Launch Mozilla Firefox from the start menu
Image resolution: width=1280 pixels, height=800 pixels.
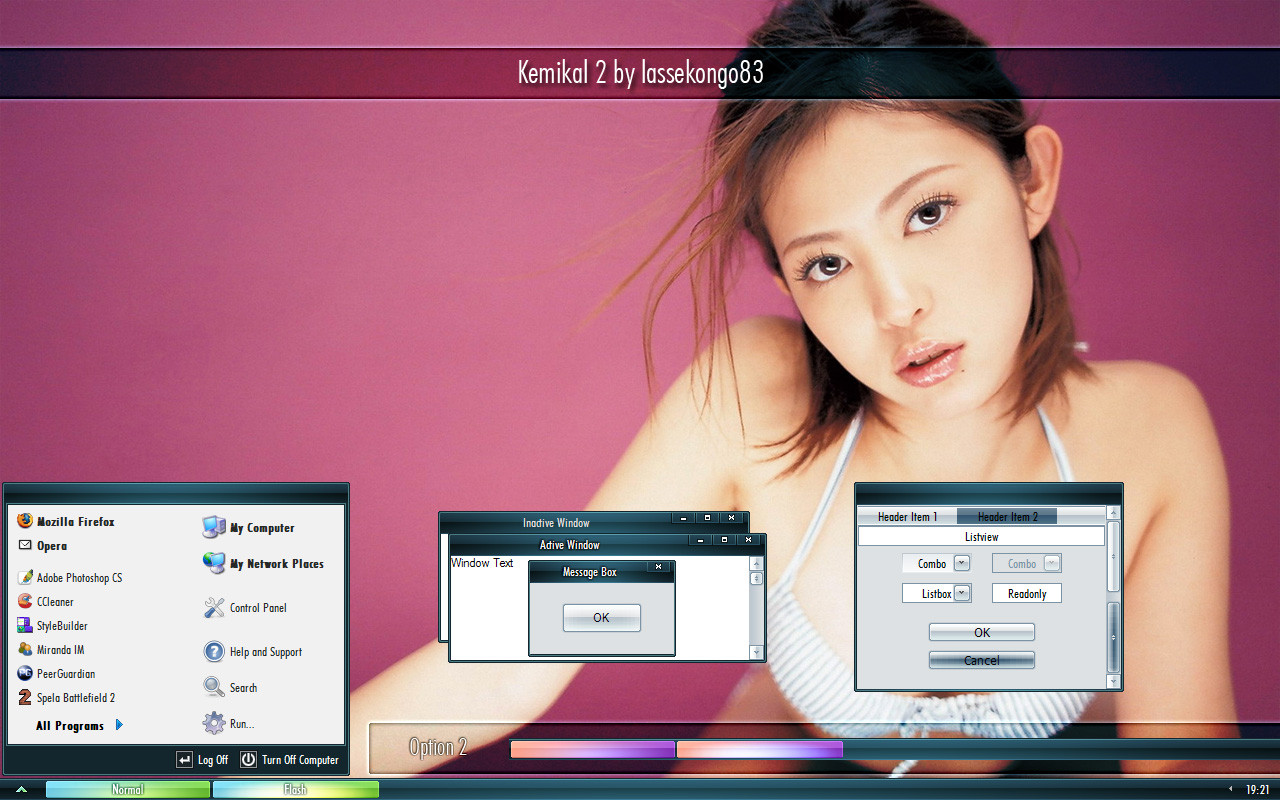66,521
